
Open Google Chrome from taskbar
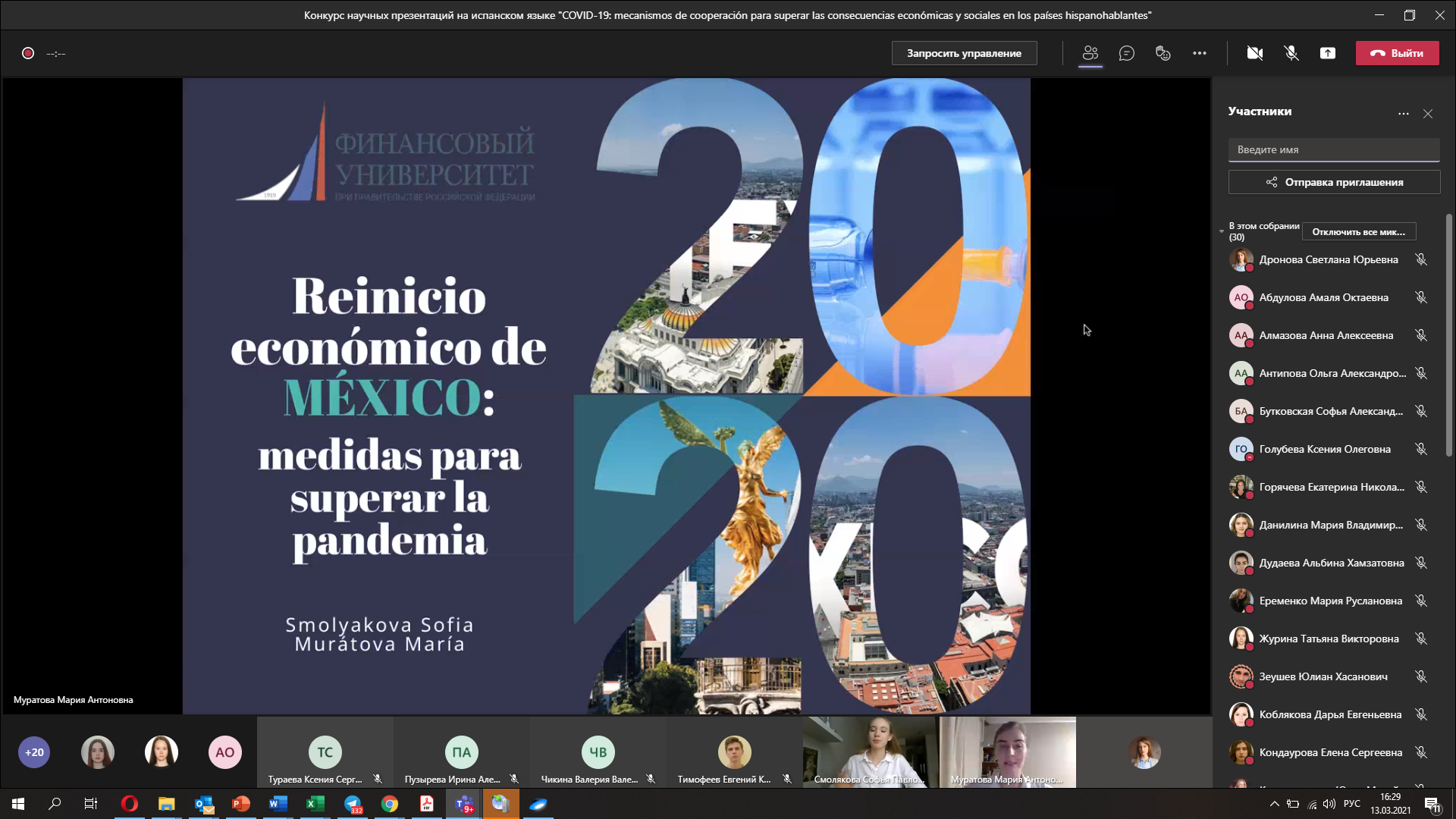coord(390,804)
